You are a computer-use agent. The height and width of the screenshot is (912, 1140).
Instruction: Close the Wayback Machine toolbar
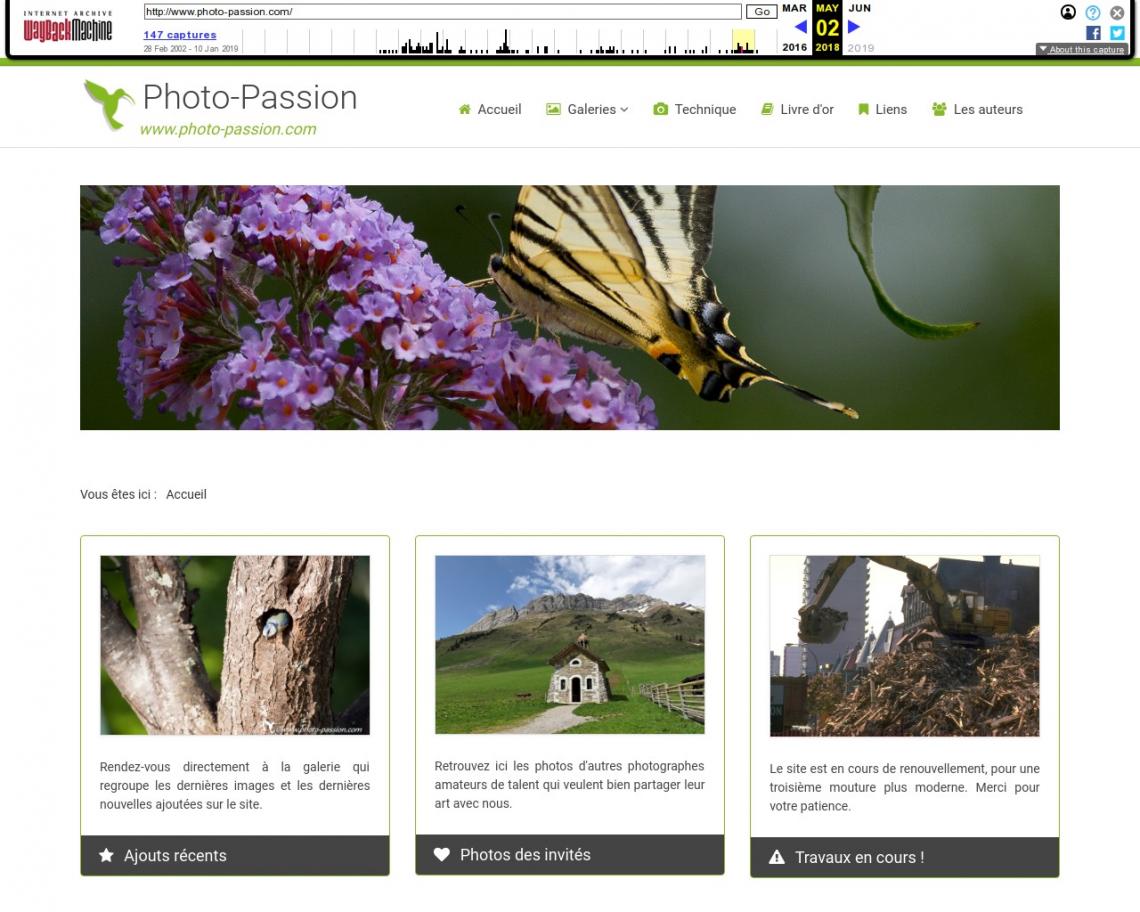coord(1117,12)
